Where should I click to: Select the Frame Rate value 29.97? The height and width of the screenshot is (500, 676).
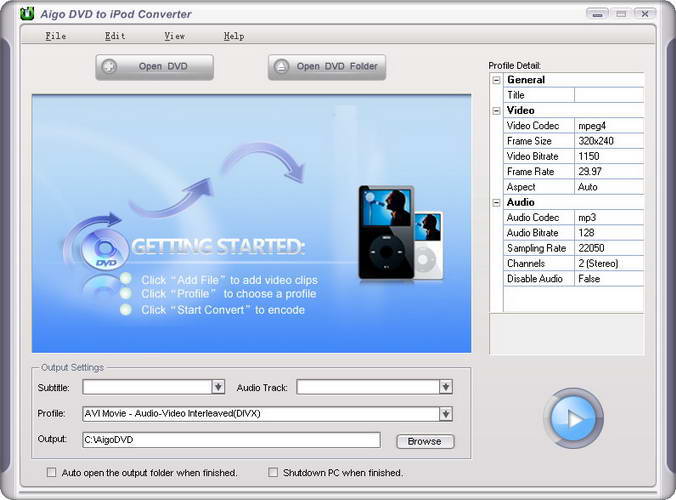pyautogui.click(x=609, y=172)
